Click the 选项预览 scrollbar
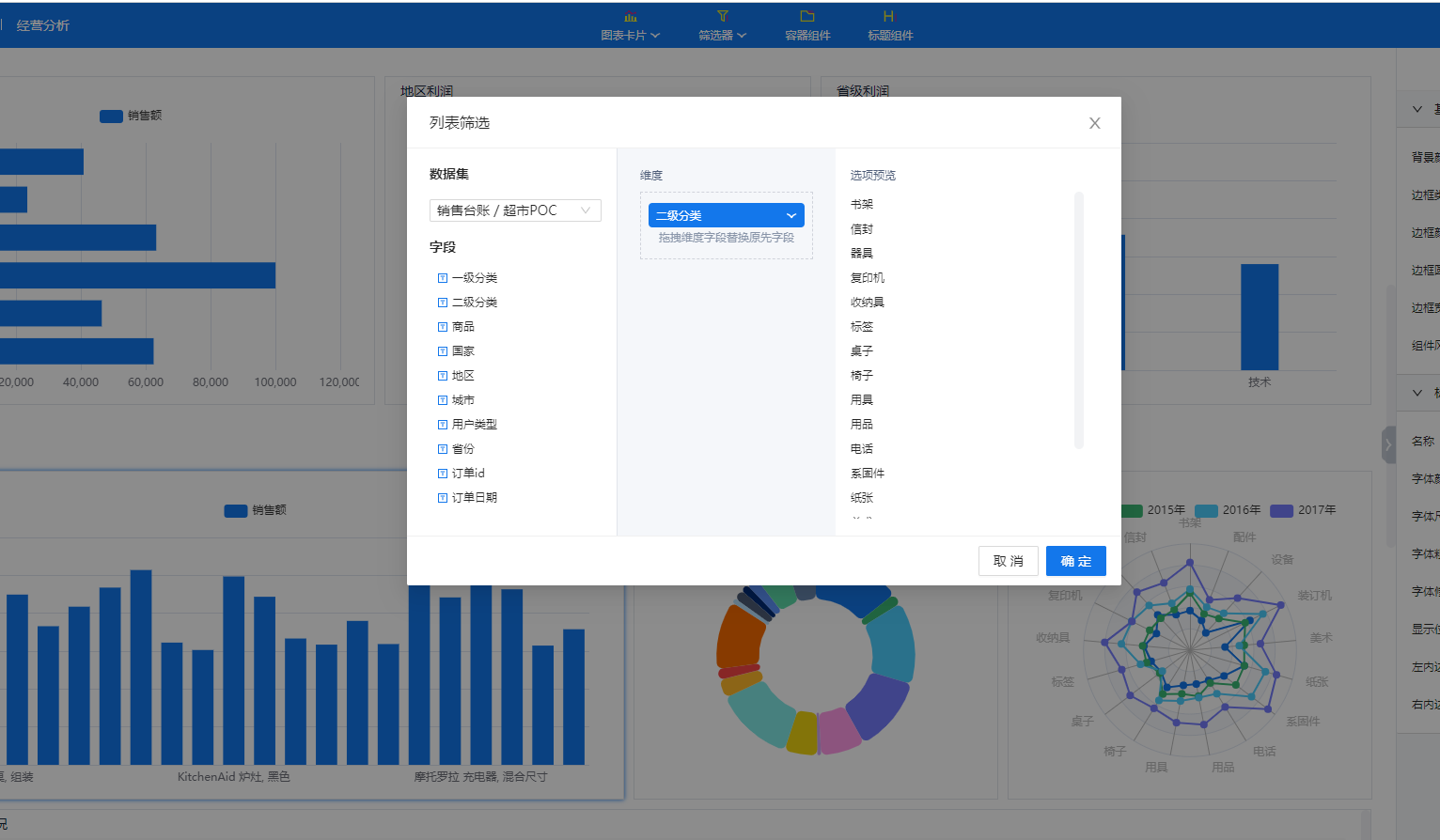Viewport: 1440px width, 840px height. (1079, 320)
